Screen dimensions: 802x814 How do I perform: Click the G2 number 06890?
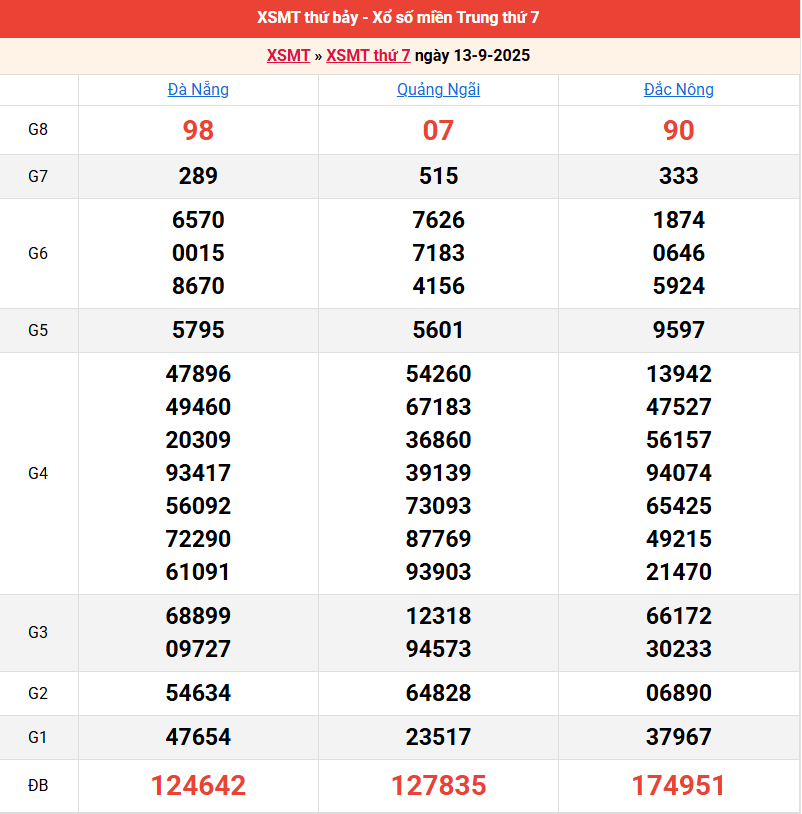(x=678, y=693)
